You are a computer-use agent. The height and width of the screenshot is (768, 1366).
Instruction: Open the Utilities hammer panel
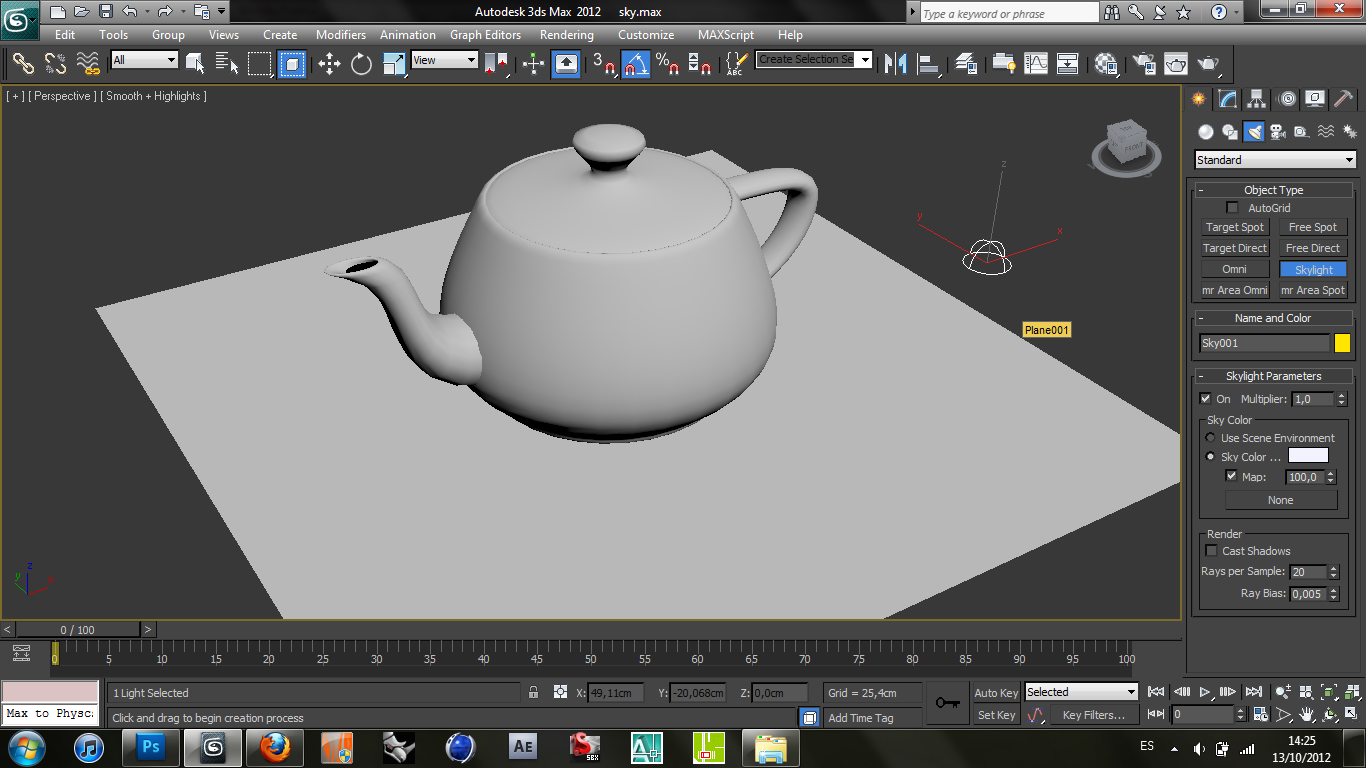(x=1345, y=99)
